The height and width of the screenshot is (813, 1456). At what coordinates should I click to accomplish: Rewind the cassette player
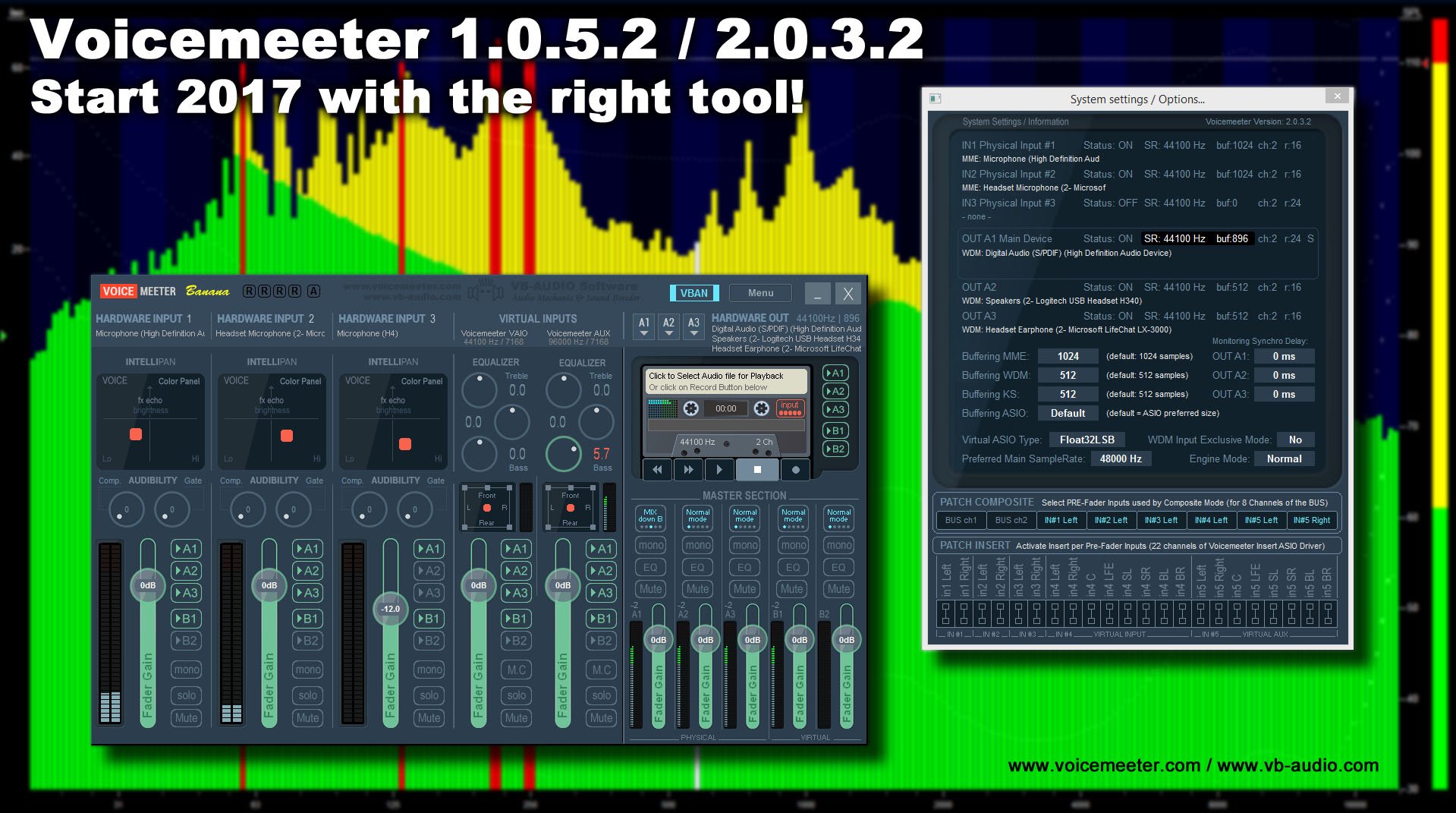pyautogui.click(x=657, y=470)
